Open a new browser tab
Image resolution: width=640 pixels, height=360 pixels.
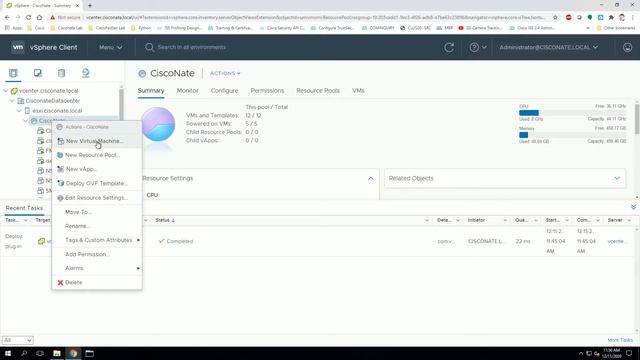tap(90, 6)
